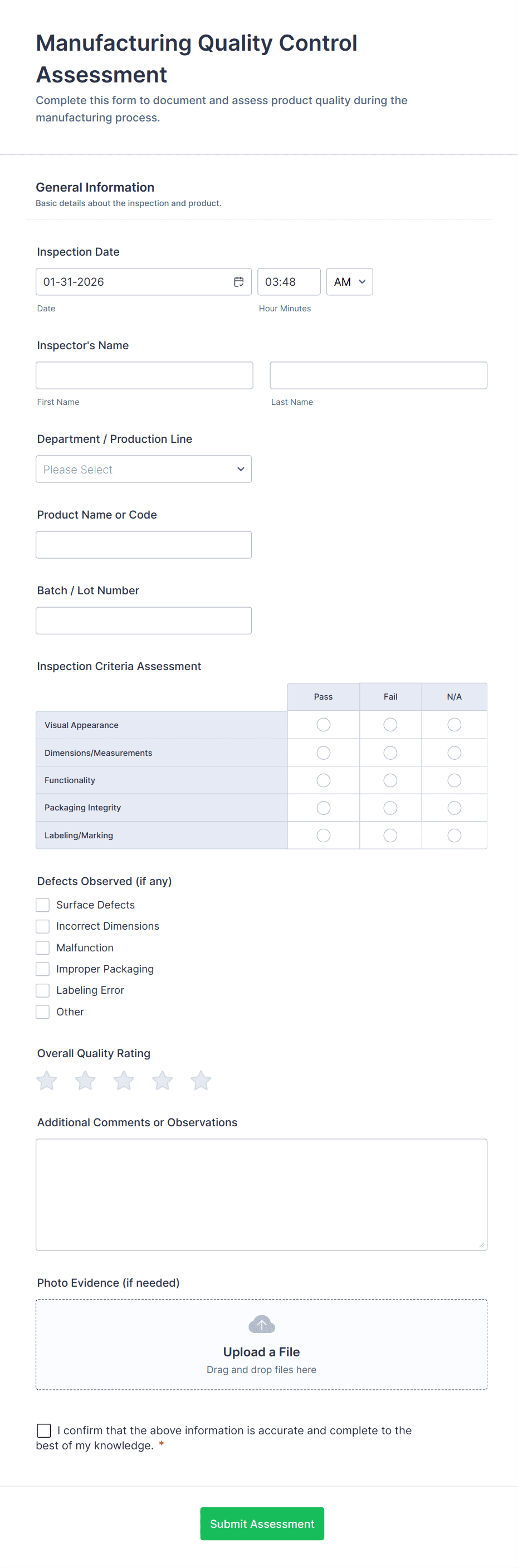Click the cloud upload icon
518x1568 pixels.
click(262, 1324)
